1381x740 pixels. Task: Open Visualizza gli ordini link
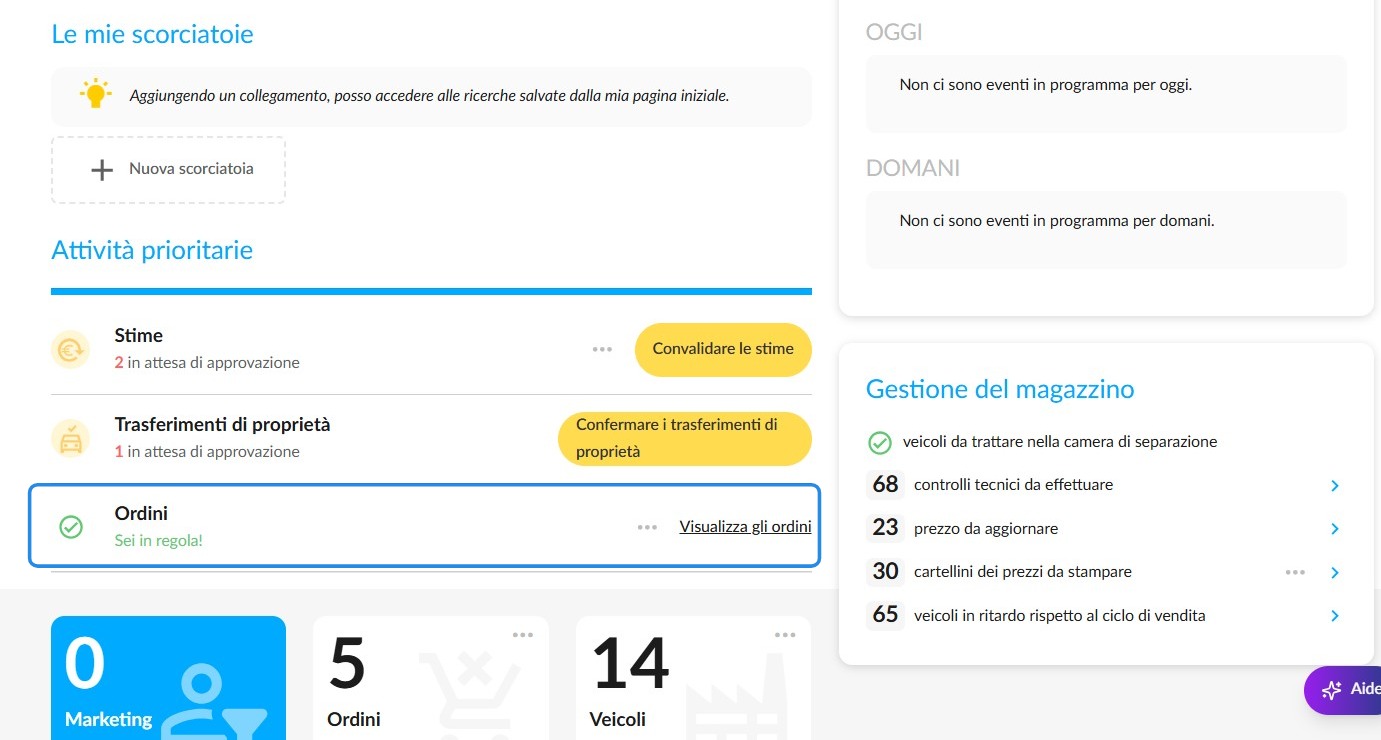pos(745,526)
